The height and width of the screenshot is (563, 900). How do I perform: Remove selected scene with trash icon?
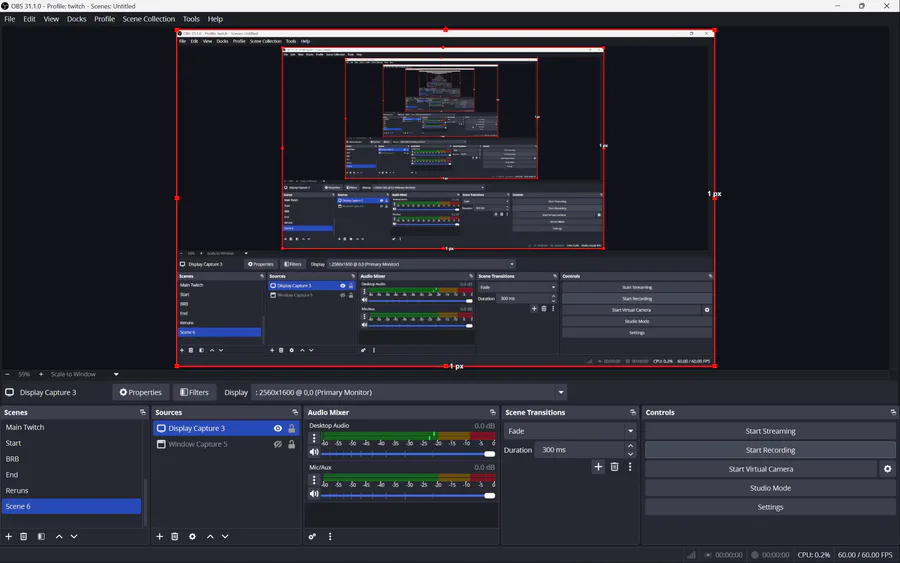[24, 536]
